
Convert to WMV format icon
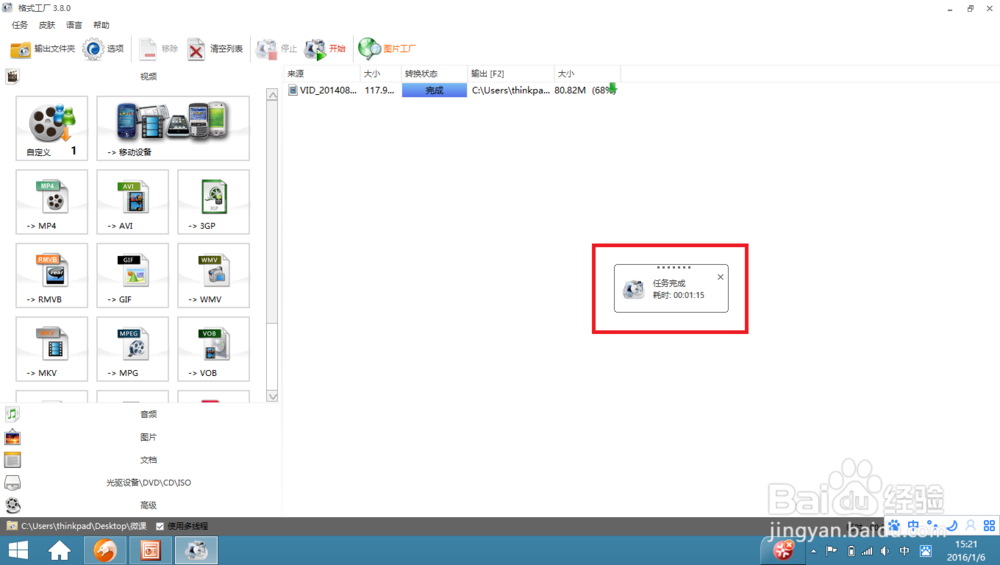pos(214,275)
